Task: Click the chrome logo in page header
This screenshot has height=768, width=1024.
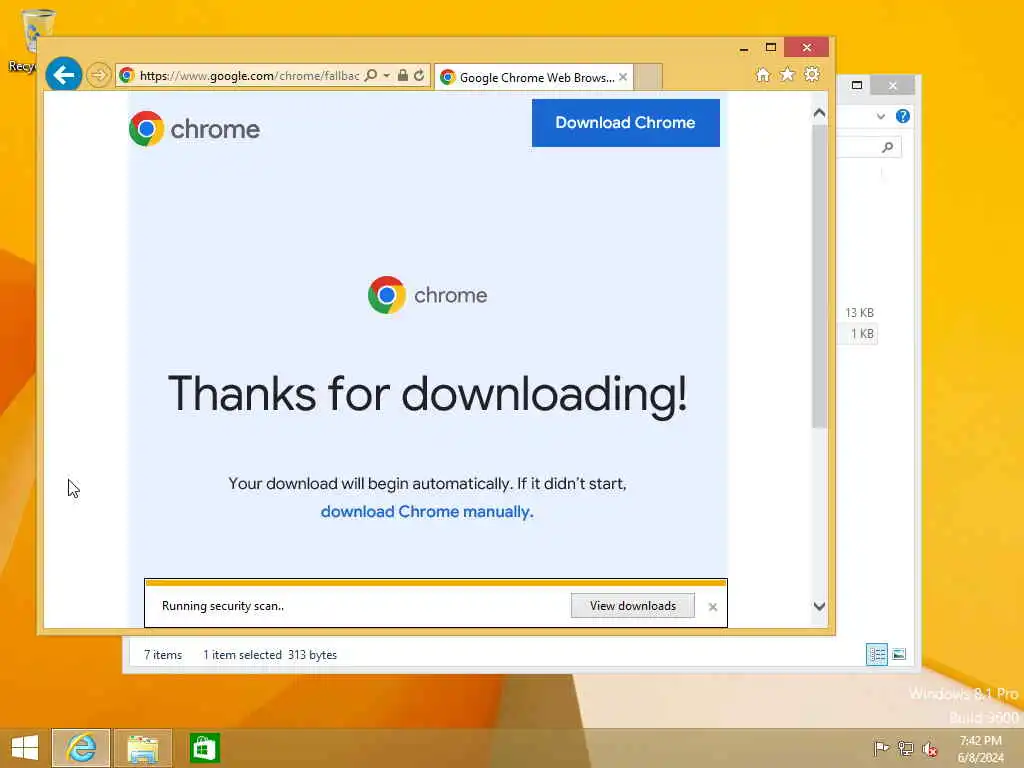Action: click(195, 129)
